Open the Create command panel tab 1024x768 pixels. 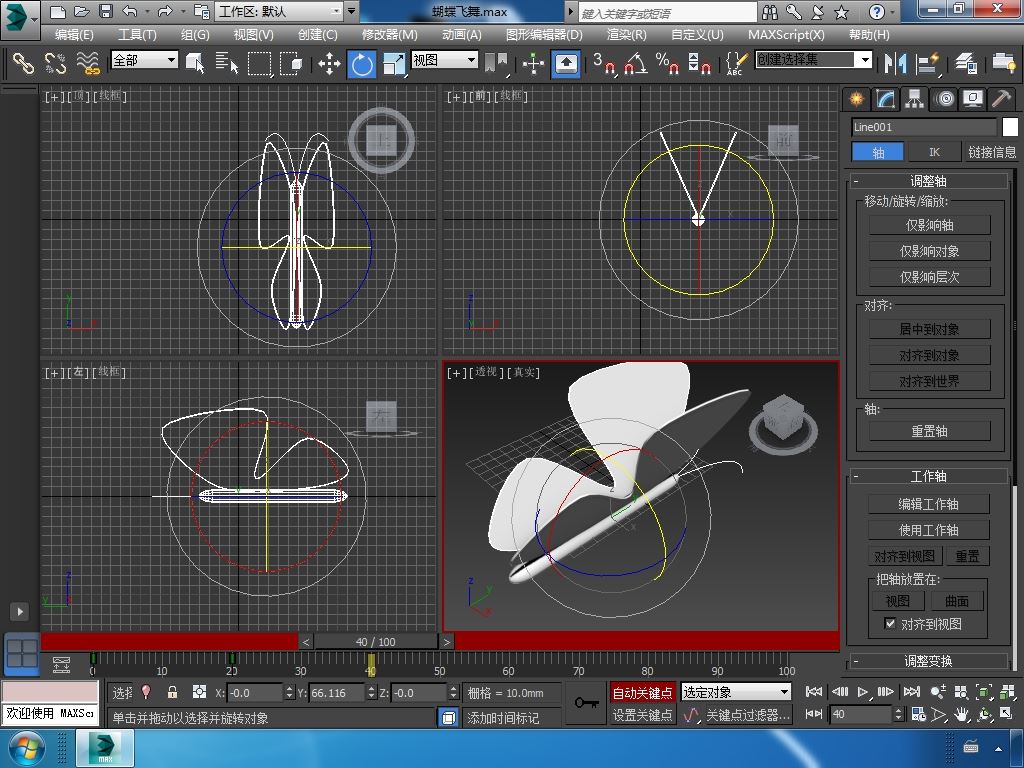point(856,98)
